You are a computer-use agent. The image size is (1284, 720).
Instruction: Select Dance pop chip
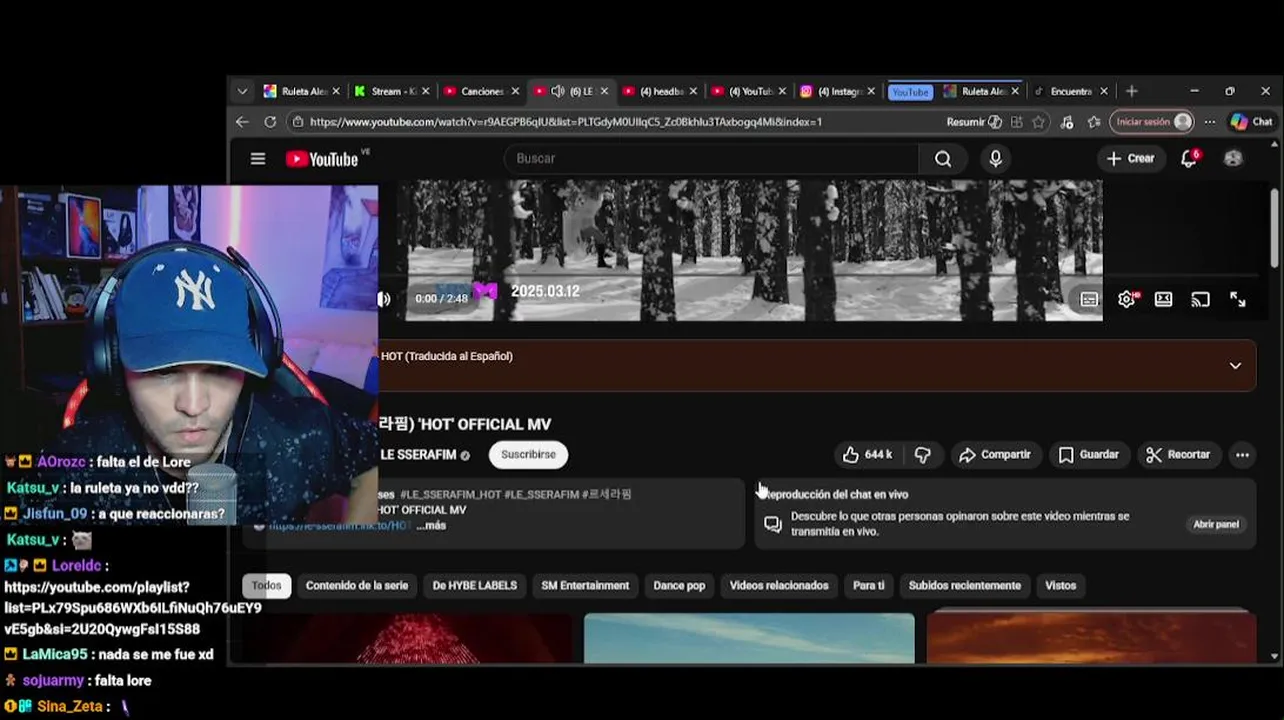coord(679,585)
